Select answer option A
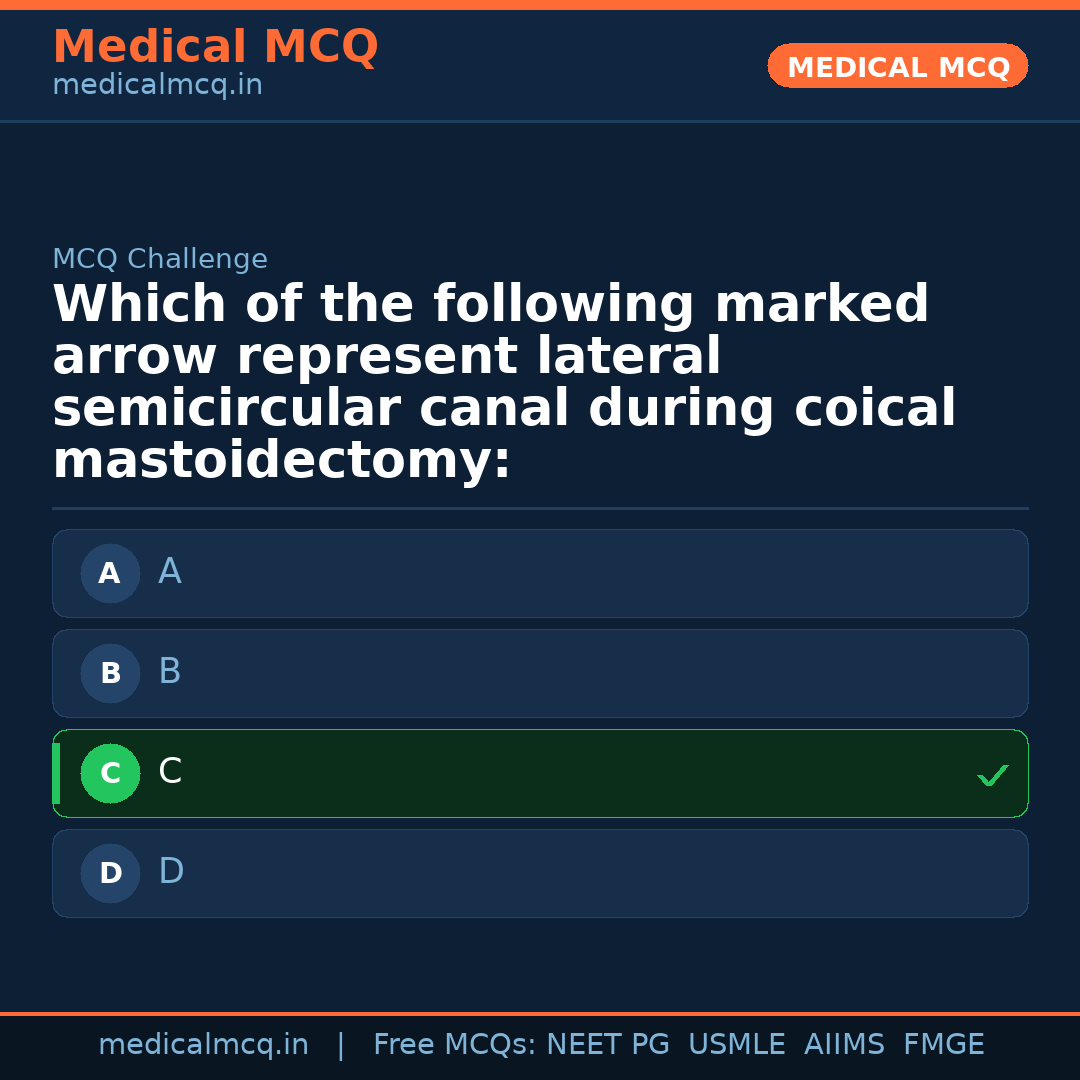The height and width of the screenshot is (1080, 1080). [x=540, y=573]
